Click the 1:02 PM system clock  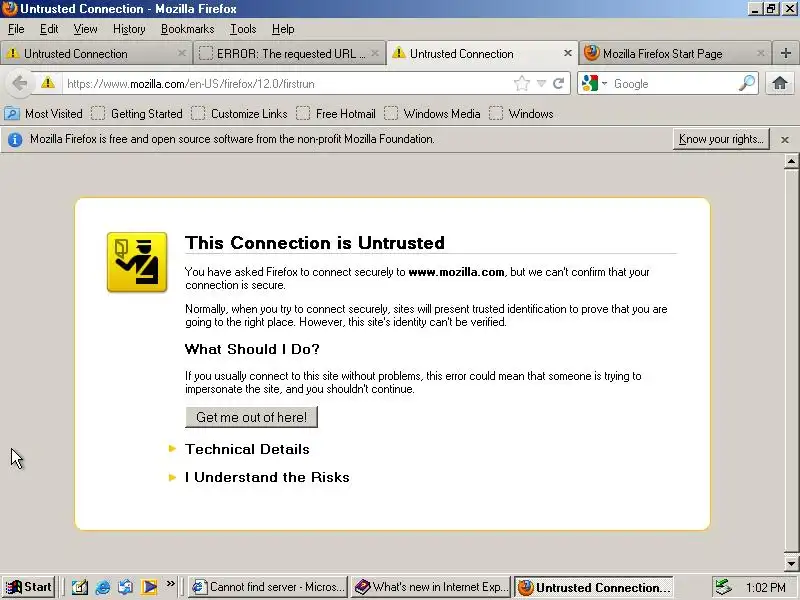766,587
